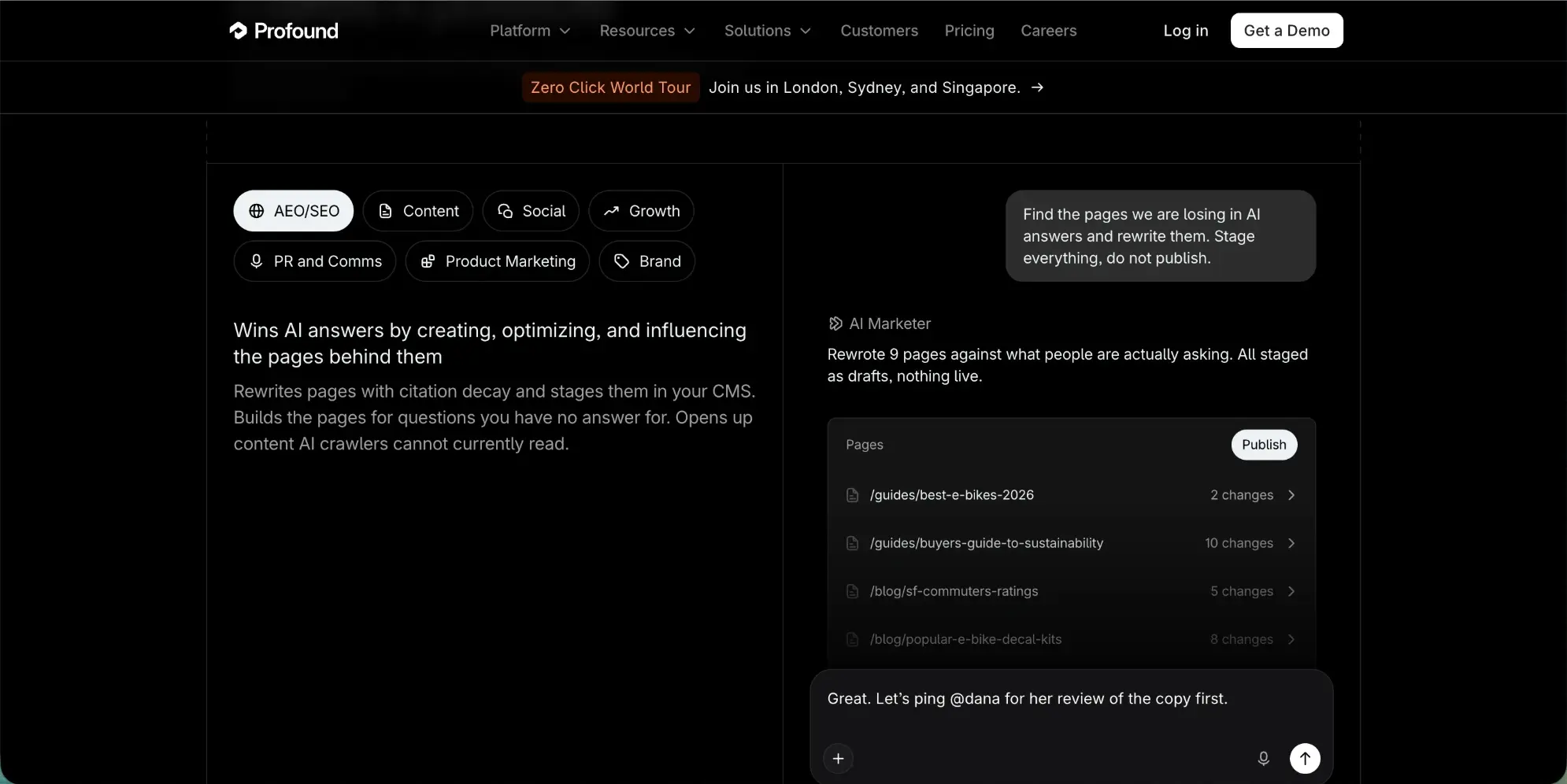Open the Platform dropdown menu
Image resolution: width=1567 pixels, height=784 pixels.
(x=530, y=31)
